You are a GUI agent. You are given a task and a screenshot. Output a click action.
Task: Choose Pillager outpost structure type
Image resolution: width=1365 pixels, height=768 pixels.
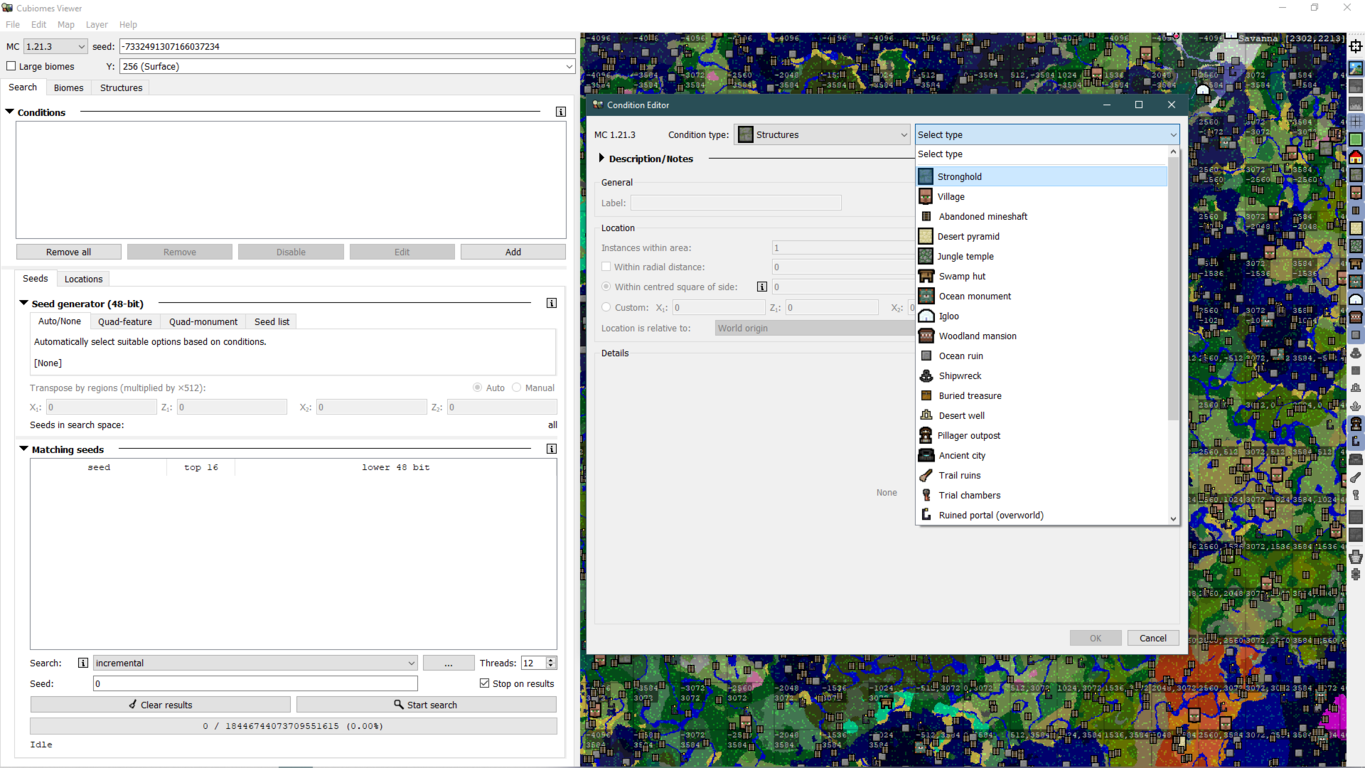[x=968, y=436]
